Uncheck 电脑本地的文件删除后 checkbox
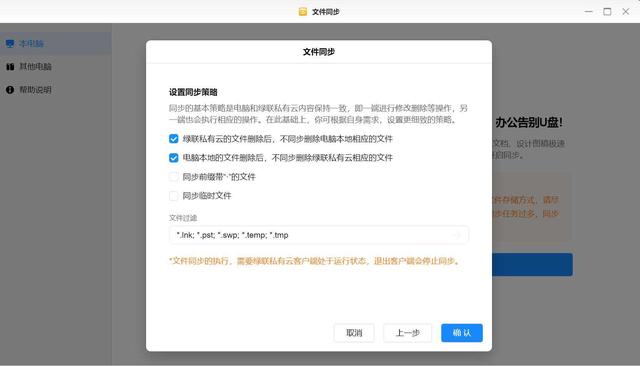 point(173,157)
